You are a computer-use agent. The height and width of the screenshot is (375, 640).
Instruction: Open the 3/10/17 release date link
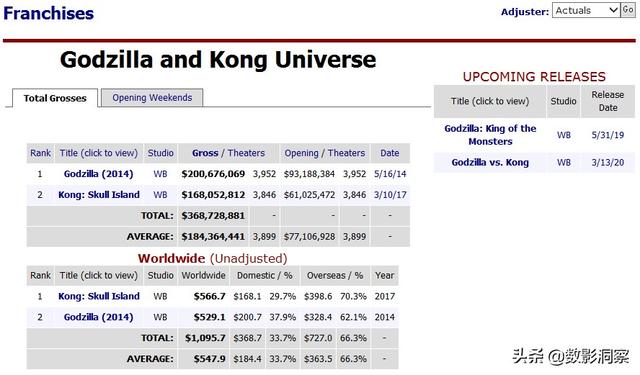(390, 195)
